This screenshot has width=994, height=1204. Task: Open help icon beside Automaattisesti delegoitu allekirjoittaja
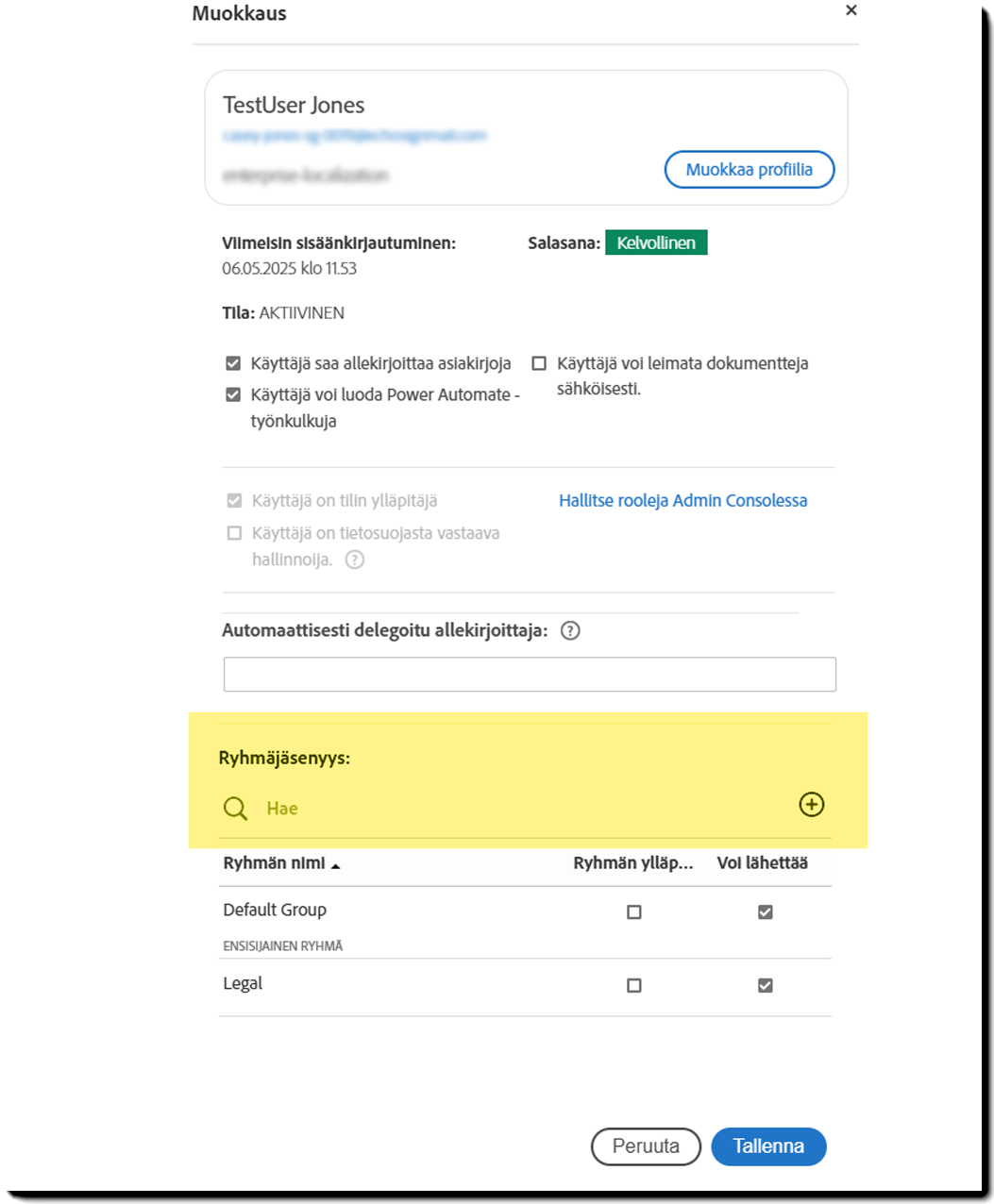(570, 631)
